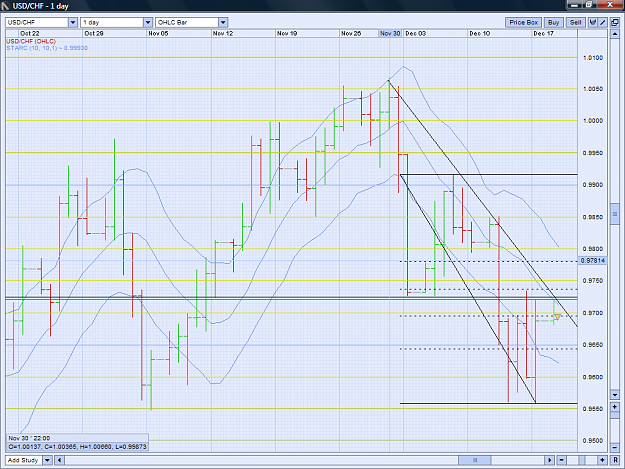Click the Dec 17 date axis label
625x469 pixels.
click(x=543, y=33)
